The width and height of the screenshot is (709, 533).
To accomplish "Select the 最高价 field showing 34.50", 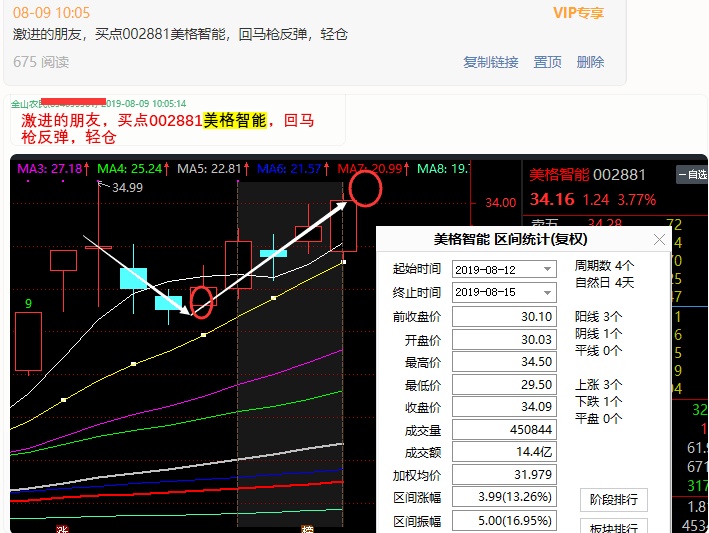I will point(504,362).
